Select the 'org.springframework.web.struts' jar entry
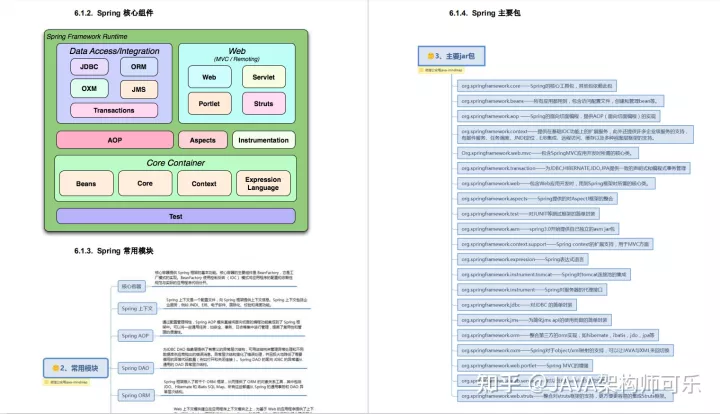Viewport: 720px width, 414px height. pos(566,396)
